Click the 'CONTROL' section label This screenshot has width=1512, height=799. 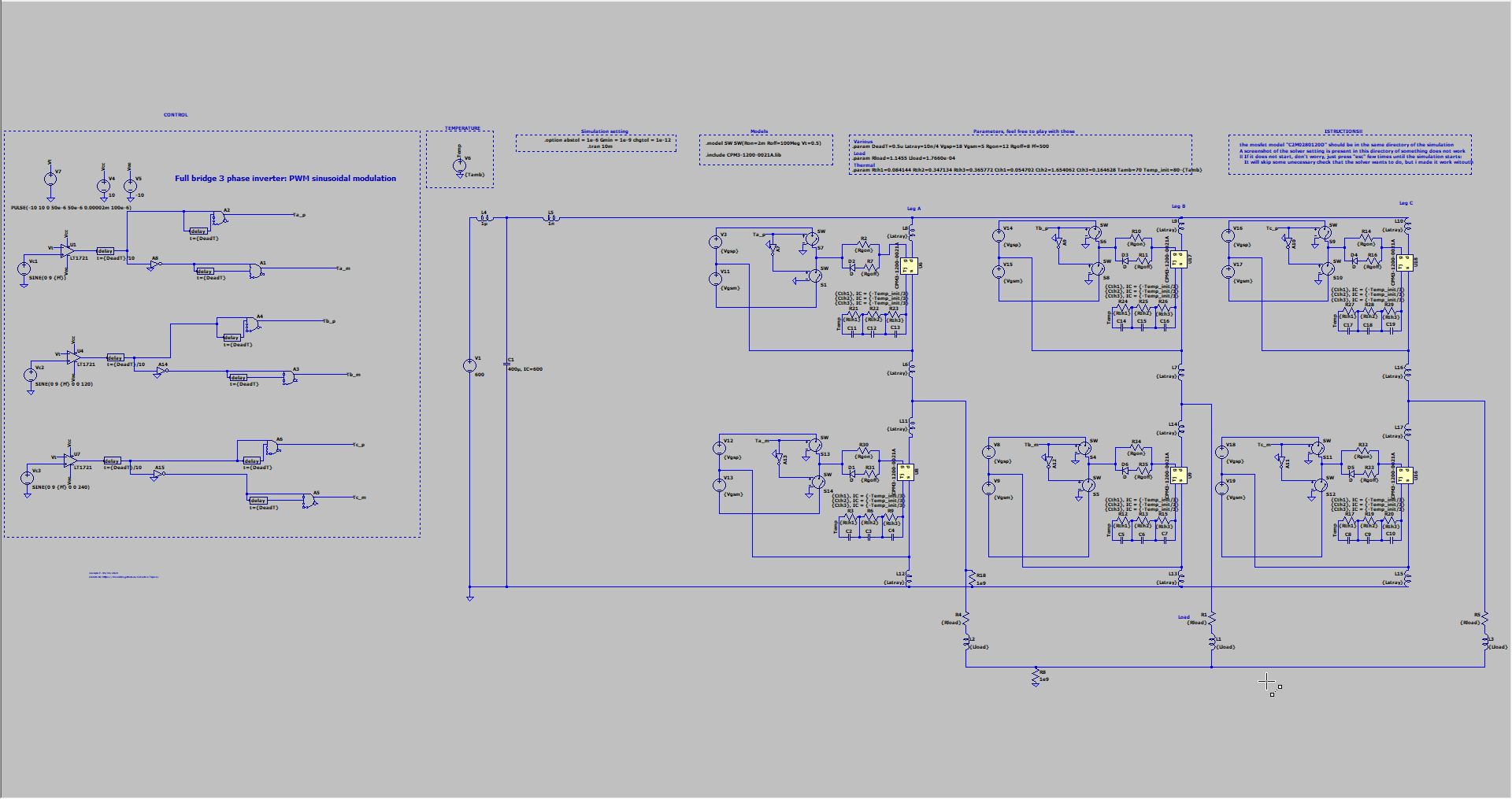(x=176, y=115)
